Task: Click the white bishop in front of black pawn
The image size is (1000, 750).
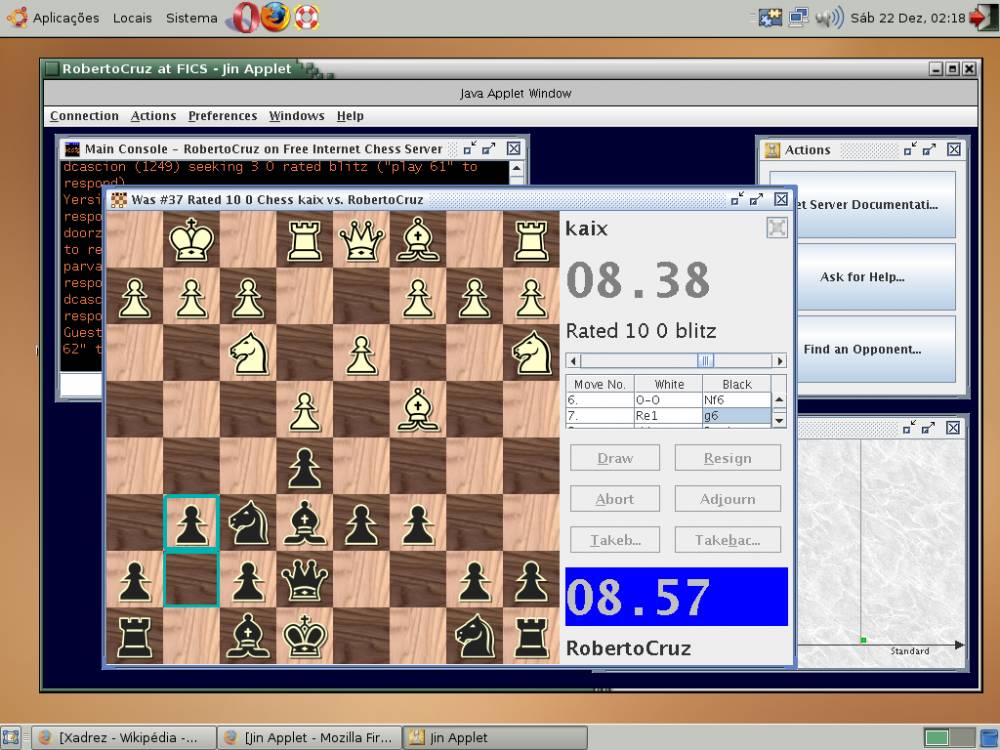Action: coord(417,409)
